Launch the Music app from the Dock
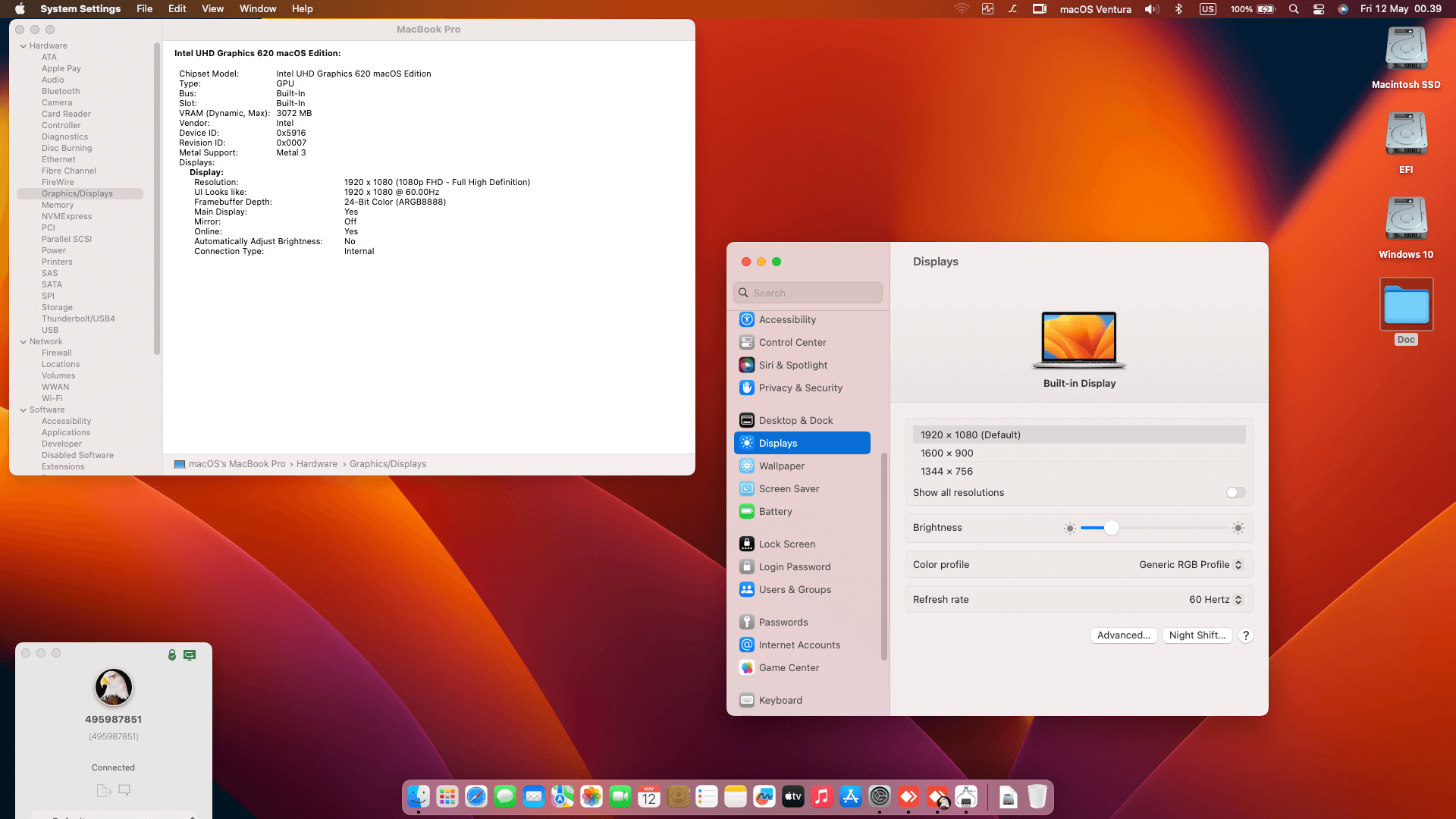The image size is (1456, 819). click(822, 797)
